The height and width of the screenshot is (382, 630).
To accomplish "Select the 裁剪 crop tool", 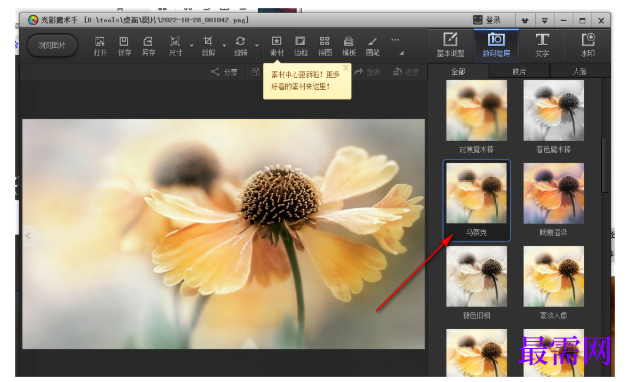I will point(208,46).
